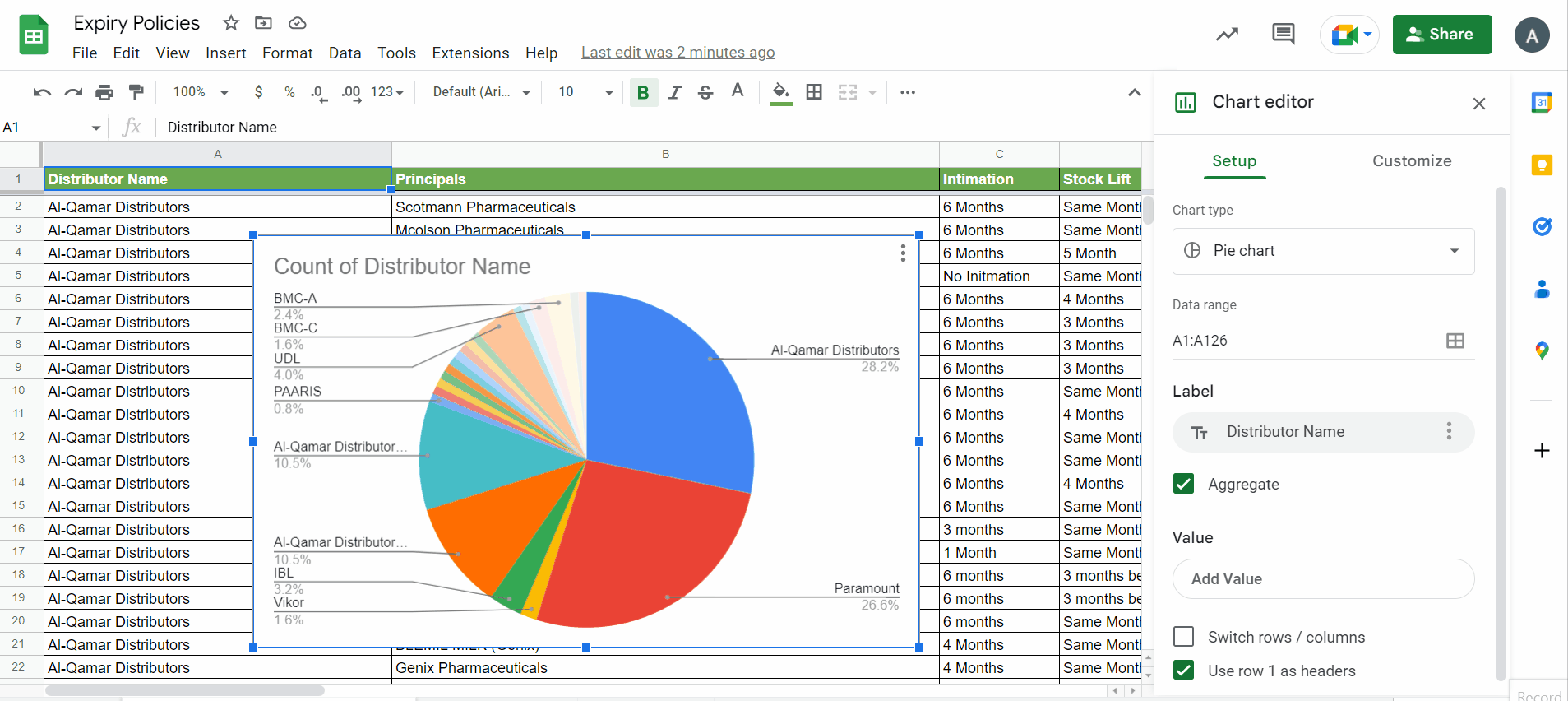Open Last edit was 2 minutes ago link
Viewport: 1568px width, 701px height.
[x=678, y=53]
